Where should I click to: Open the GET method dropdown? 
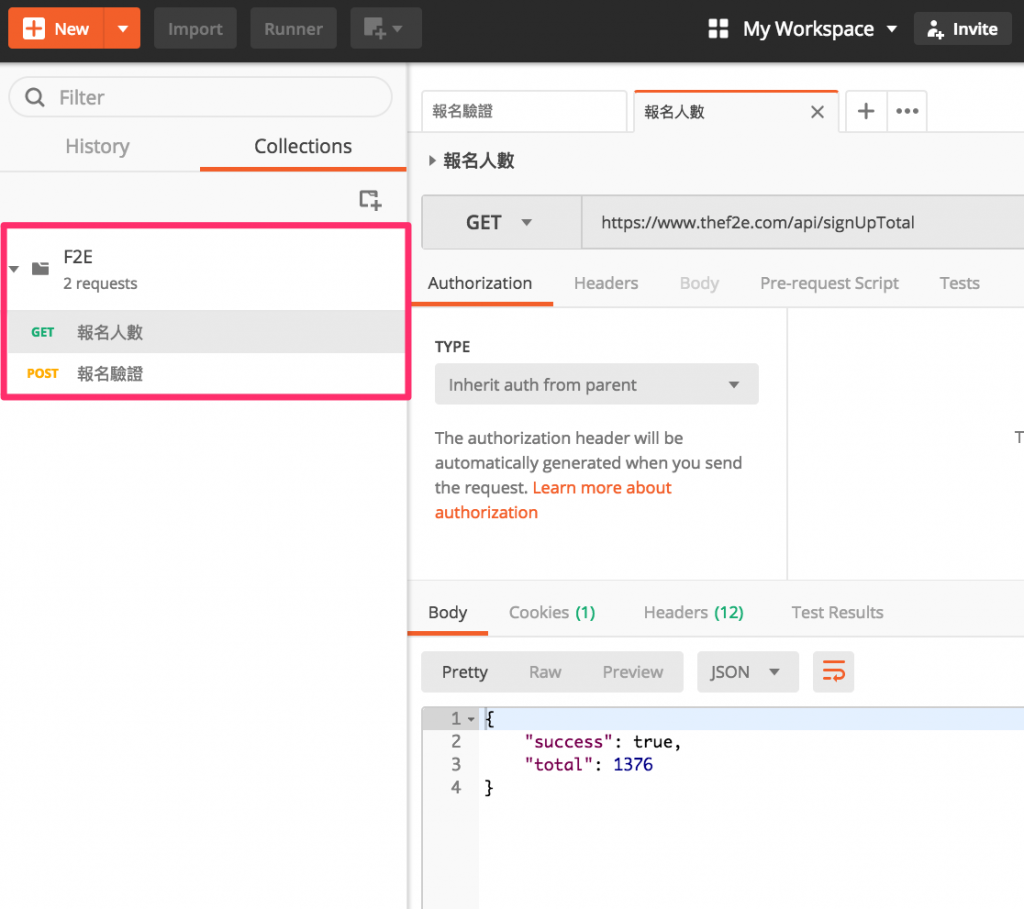[x=501, y=223]
